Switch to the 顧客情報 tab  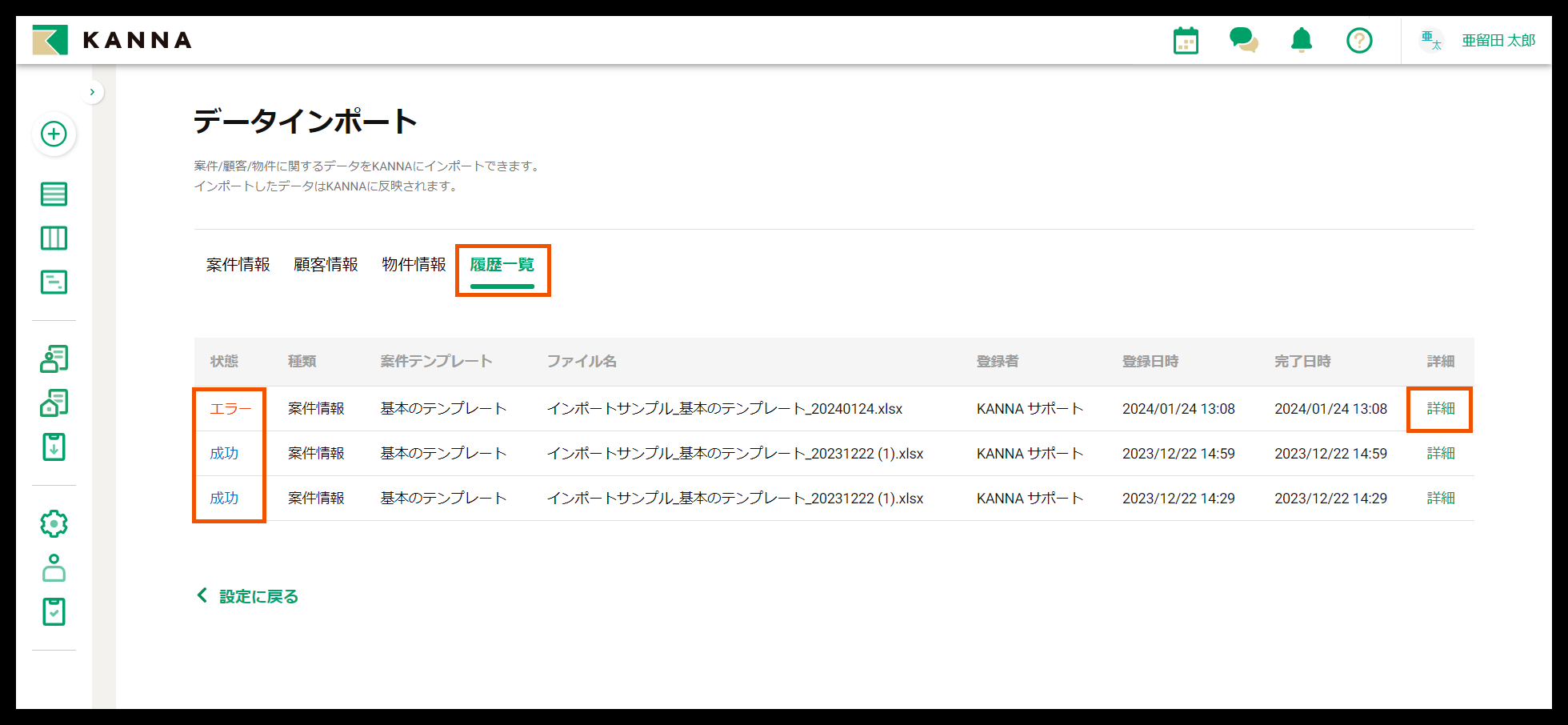pyautogui.click(x=326, y=264)
